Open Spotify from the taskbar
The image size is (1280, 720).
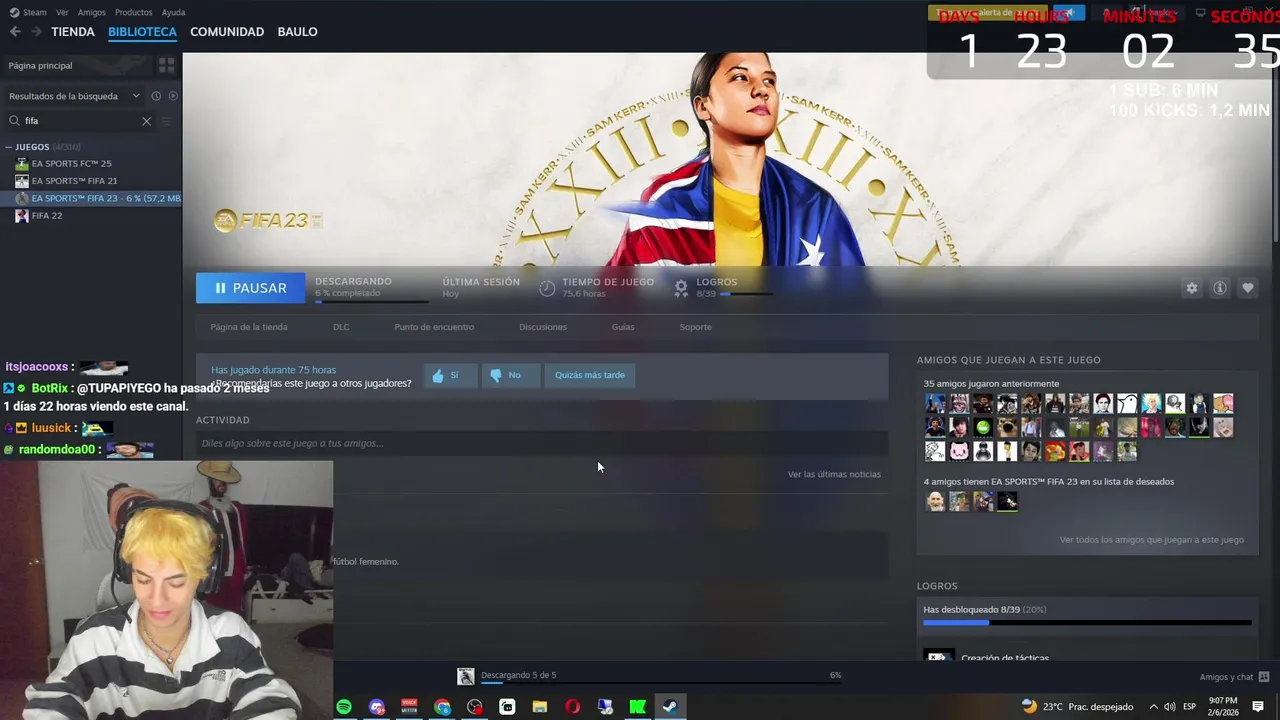[344, 707]
